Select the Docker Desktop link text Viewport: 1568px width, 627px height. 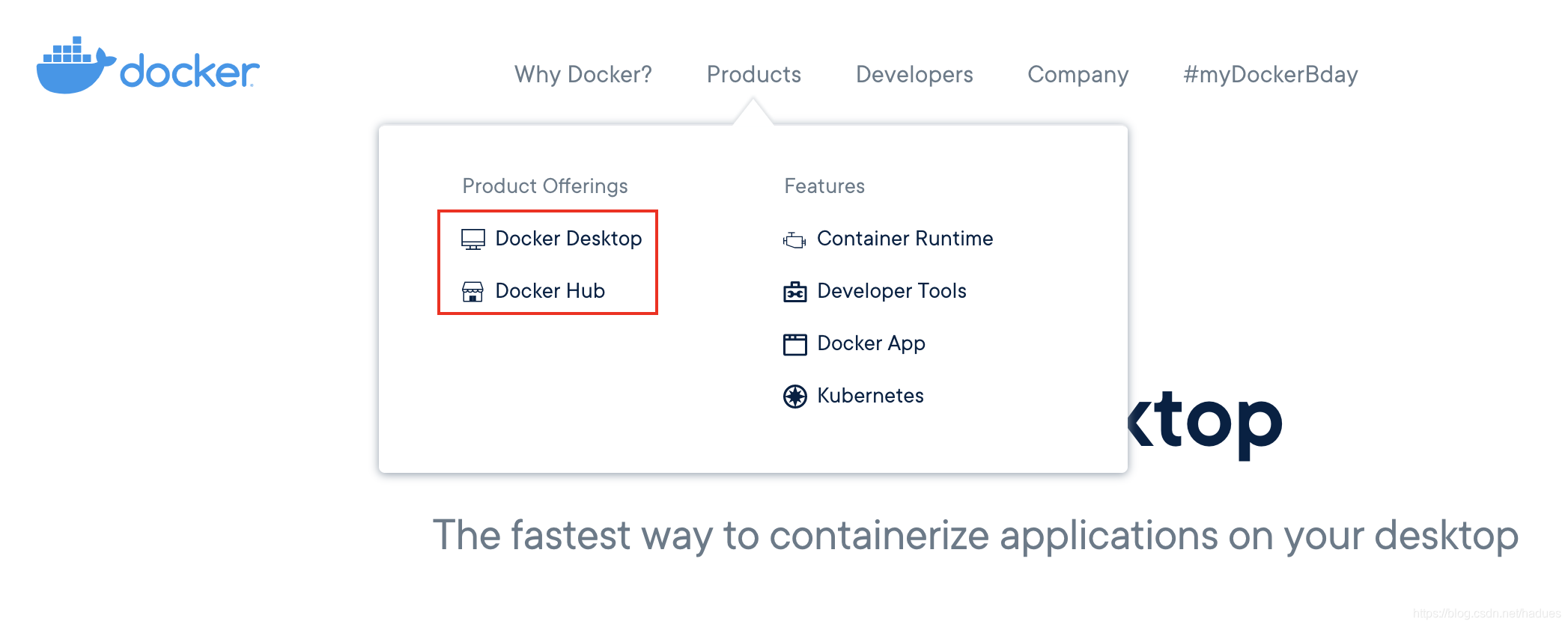pyautogui.click(x=568, y=239)
